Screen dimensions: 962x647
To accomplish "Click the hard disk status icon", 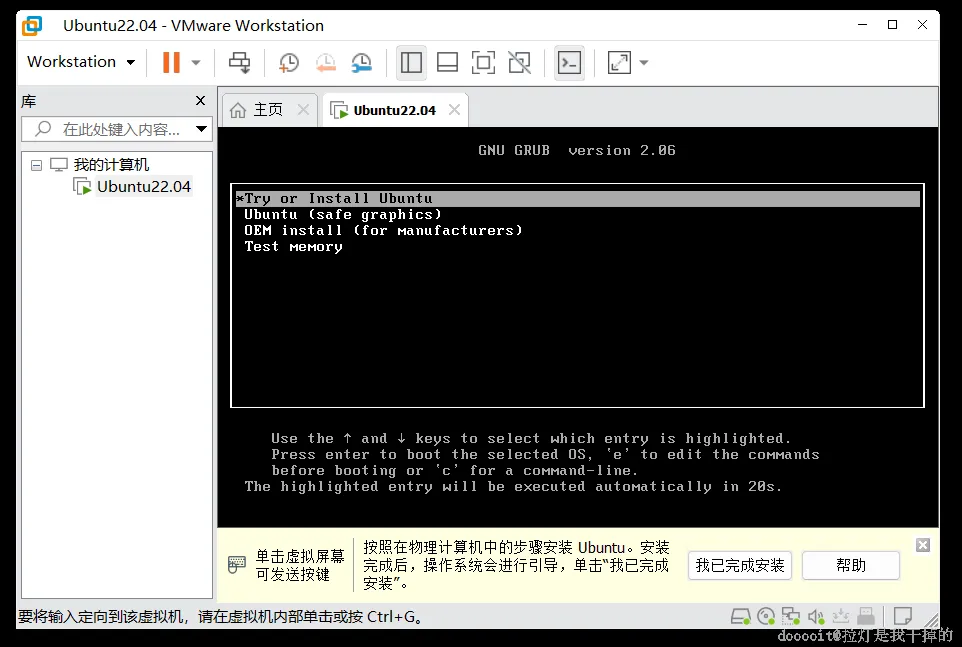I will (741, 616).
